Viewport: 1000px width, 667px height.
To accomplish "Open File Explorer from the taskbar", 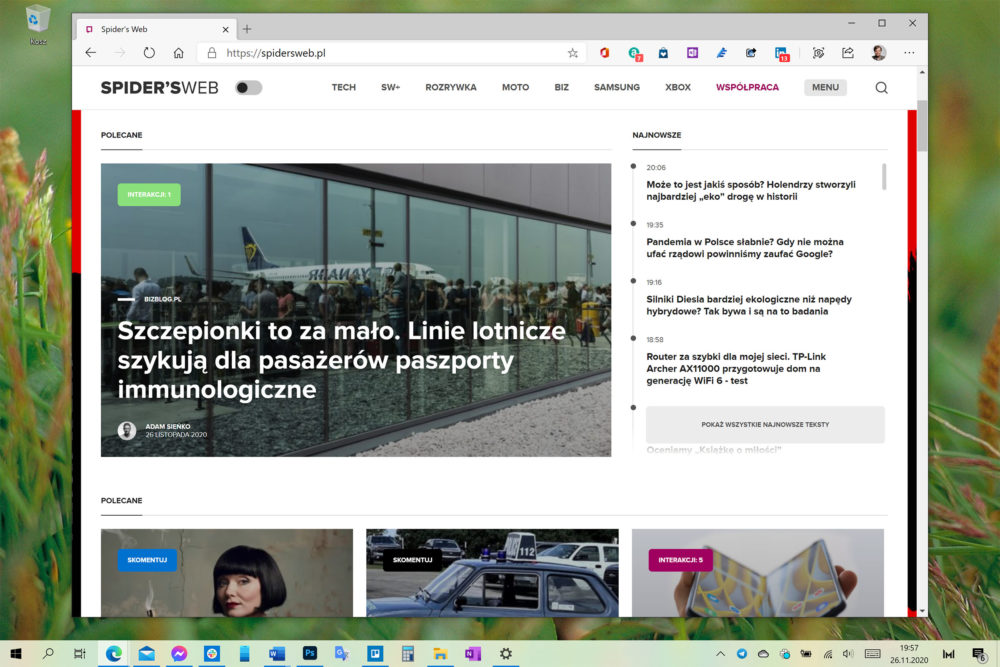I will (440, 654).
